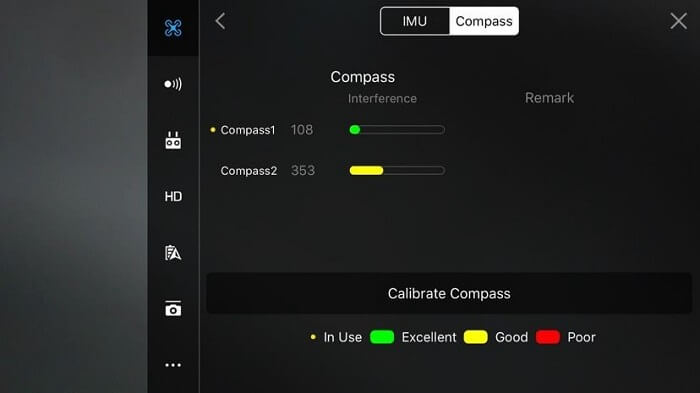
Task: Tap the Calibrate Compass button
Action: tap(449, 293)
